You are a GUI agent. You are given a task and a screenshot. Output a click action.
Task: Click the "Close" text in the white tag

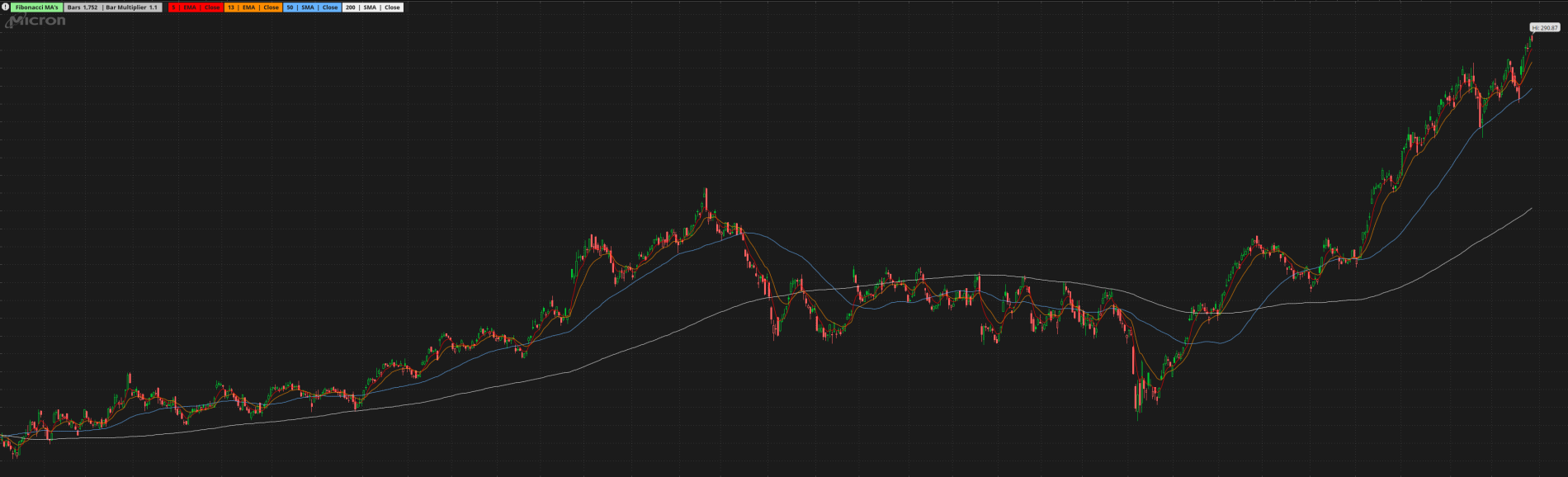[x=392, y=7]
